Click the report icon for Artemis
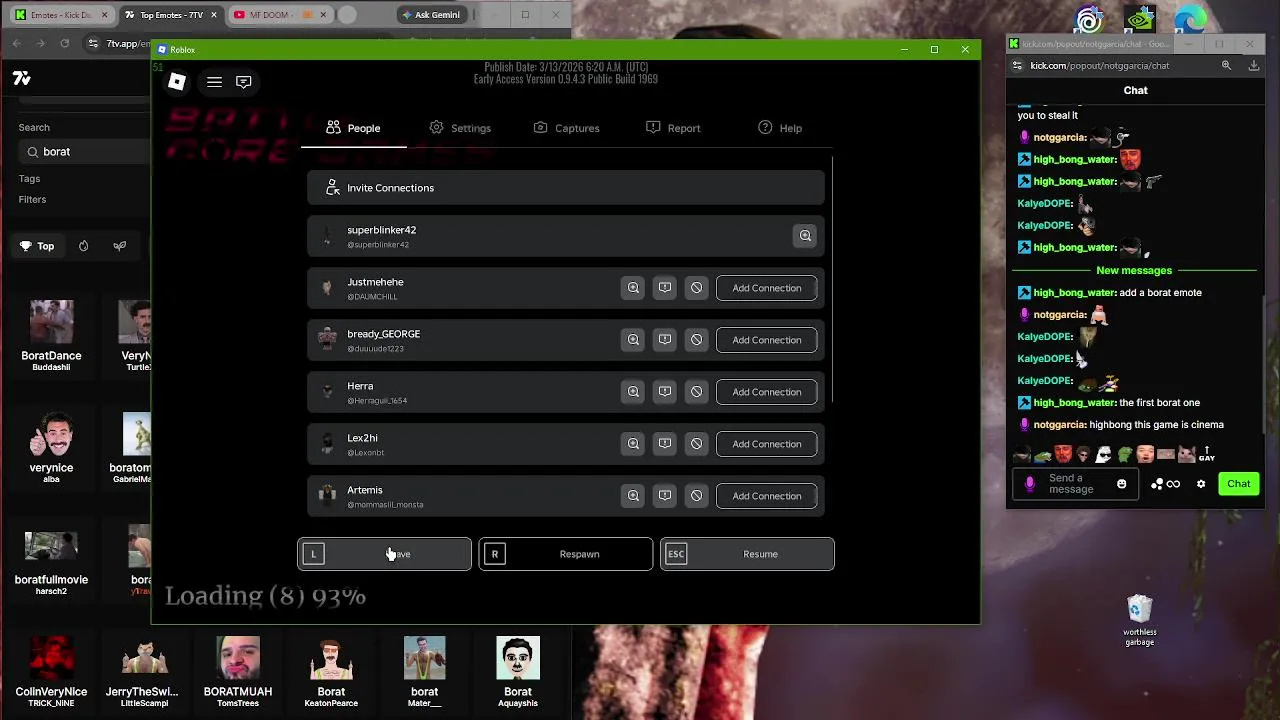 [665, 496]
